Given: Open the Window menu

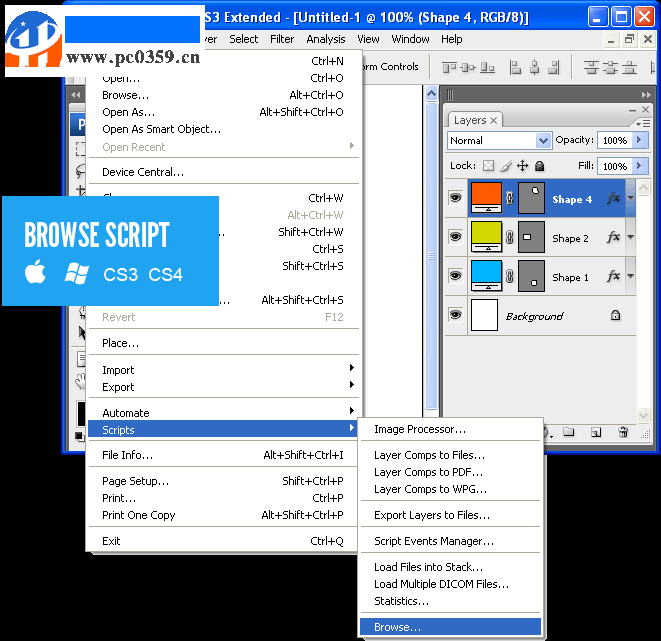Looking at the screenshot, I should point(410,39).
